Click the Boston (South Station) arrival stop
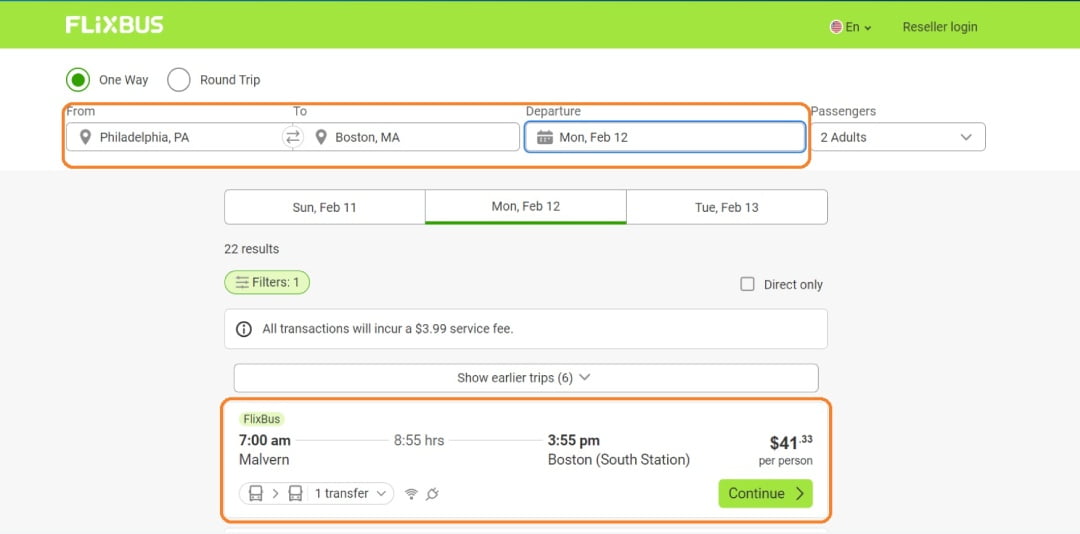Image resolution: width=1080 pixels, height=534 pixels. pyautogui.click(x=619, y=460)
